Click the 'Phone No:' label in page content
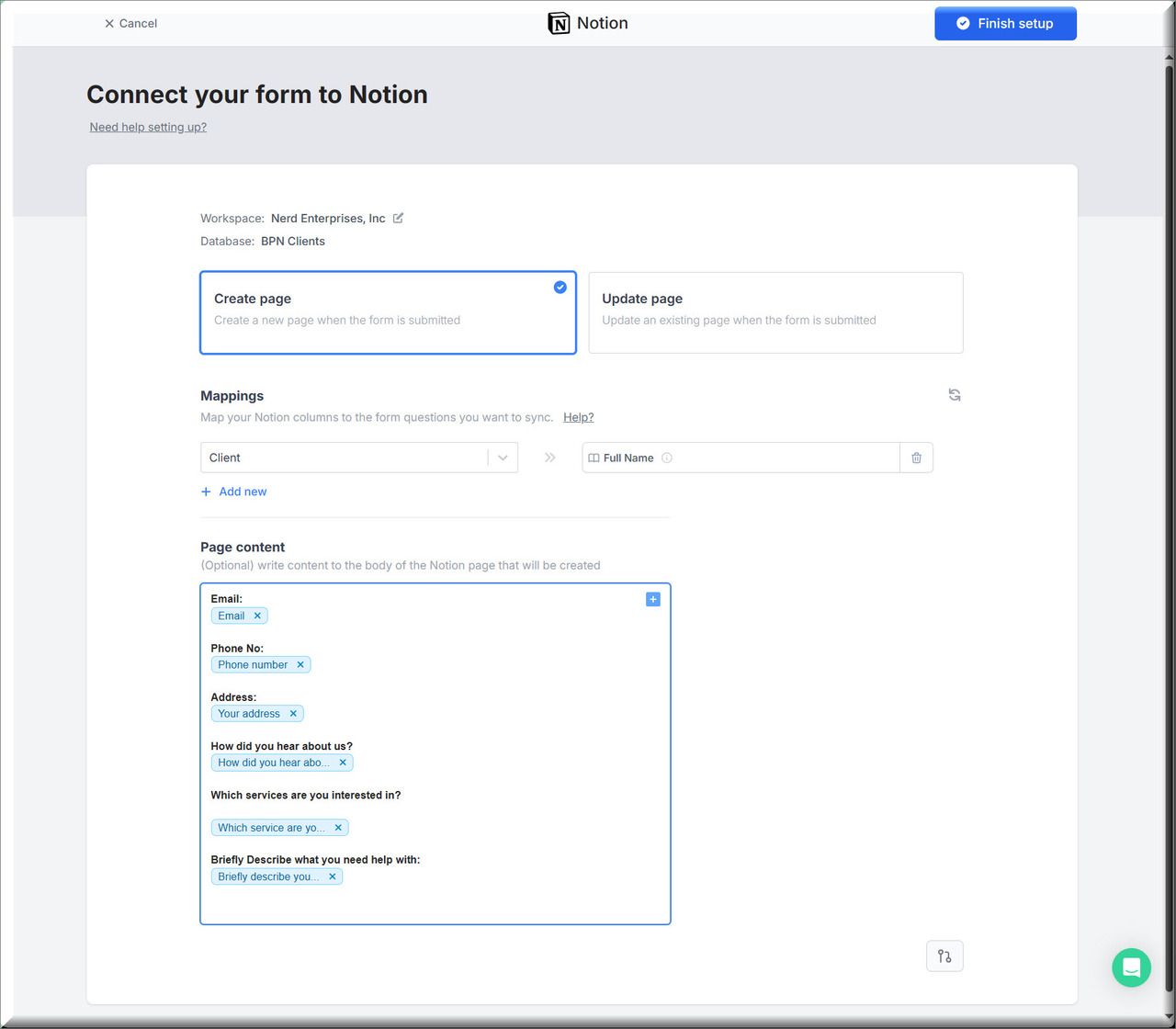The height and width of the screenshot is (1029, 1176). coord(237,649)
